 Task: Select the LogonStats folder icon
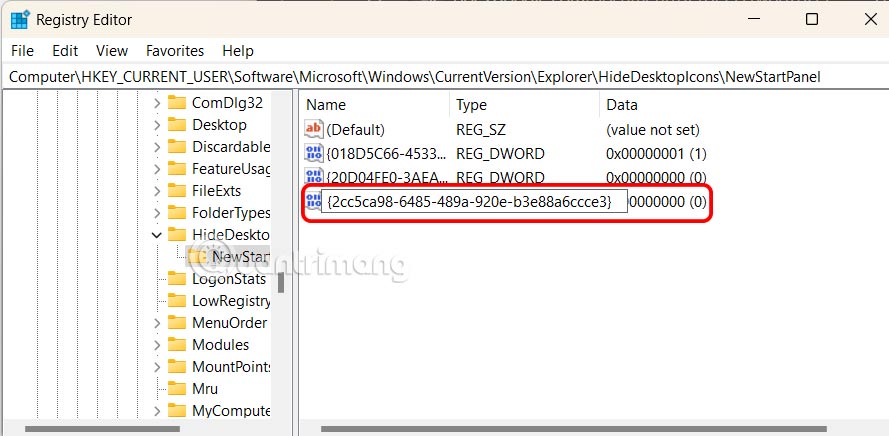(177, 279)
